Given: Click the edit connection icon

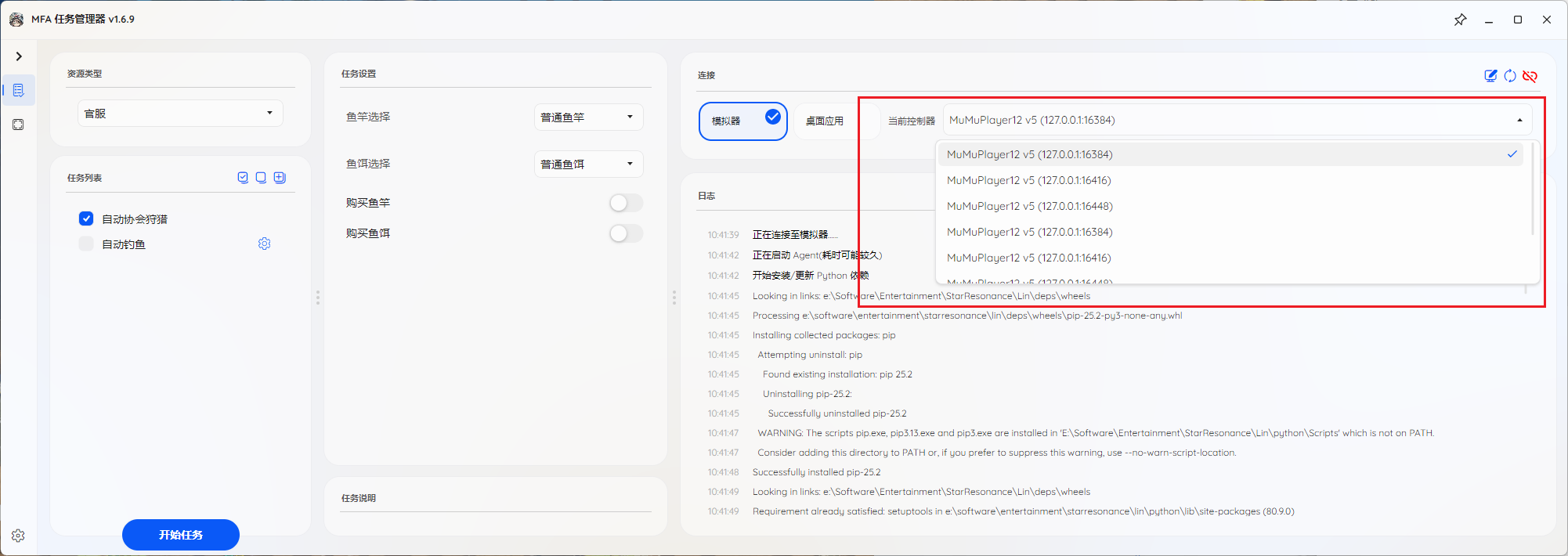Looking at the screenshot, I should [1490, 76].
